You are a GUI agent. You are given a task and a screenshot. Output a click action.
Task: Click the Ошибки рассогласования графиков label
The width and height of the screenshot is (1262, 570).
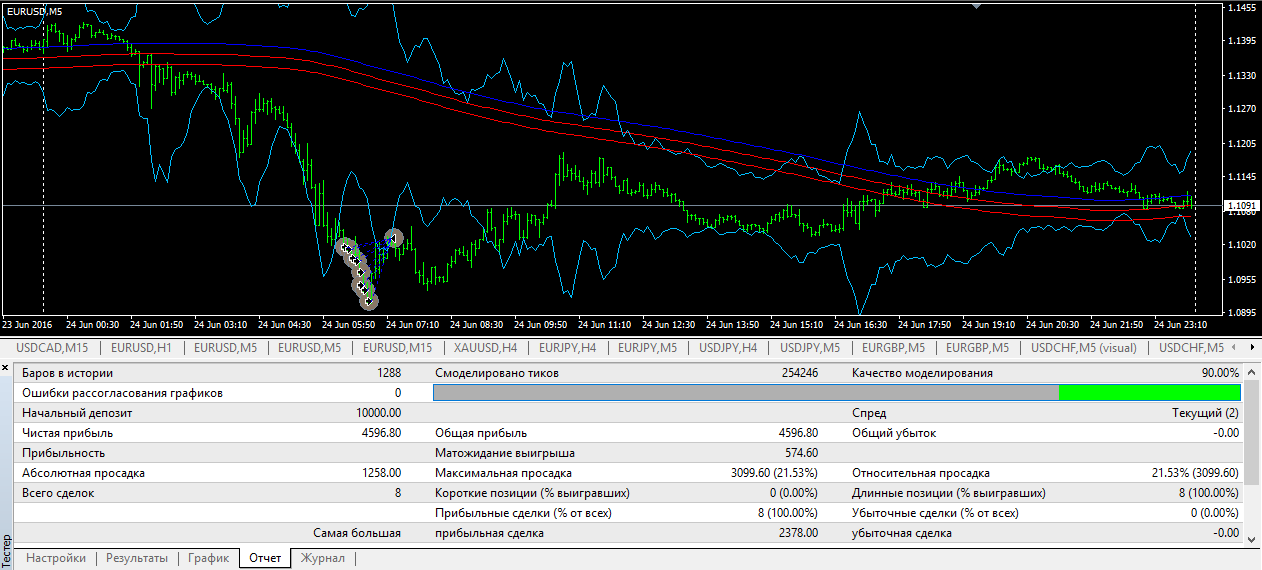121,393
